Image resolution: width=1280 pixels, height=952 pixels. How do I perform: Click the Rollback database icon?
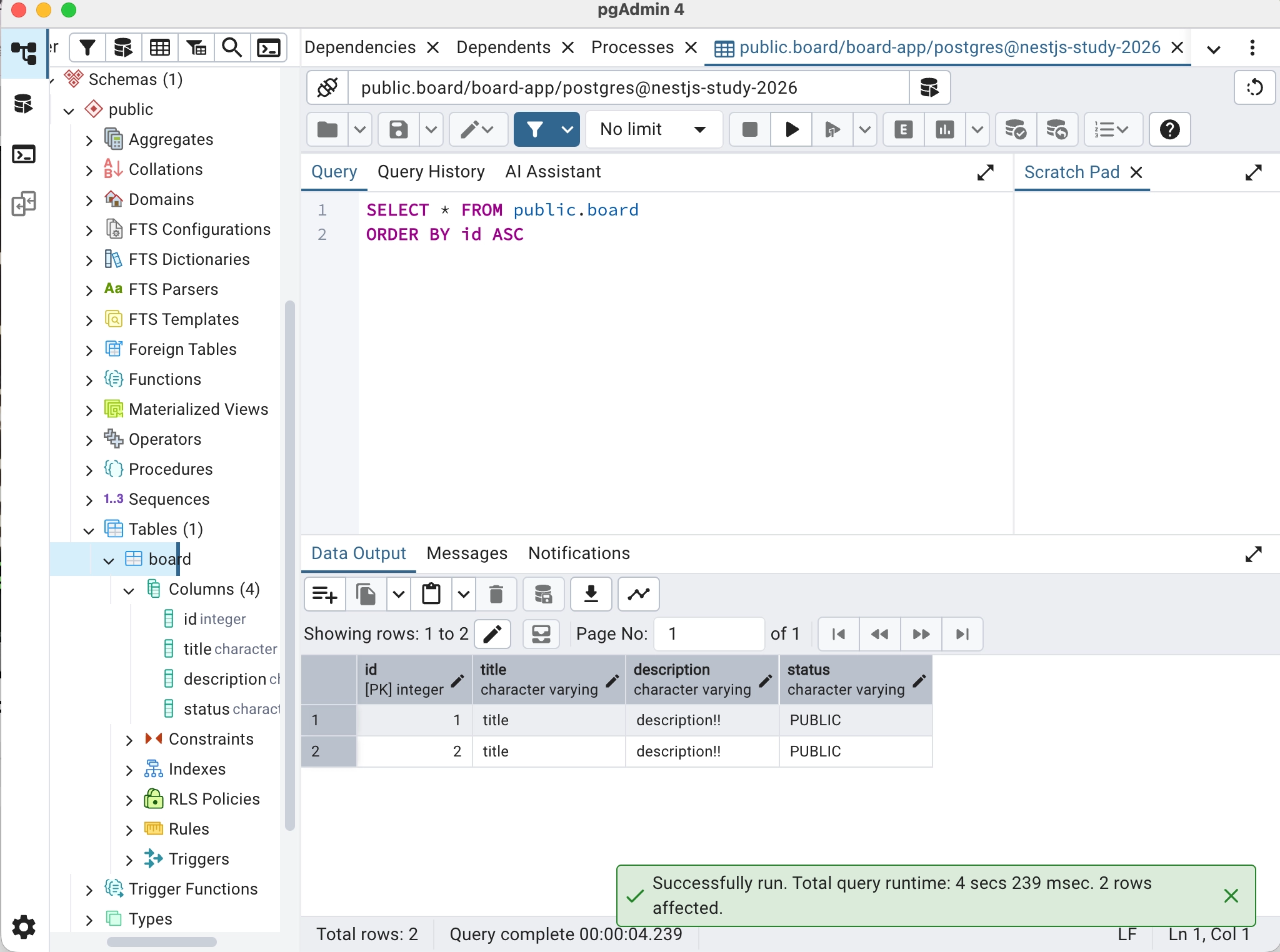pos(1057,129)
